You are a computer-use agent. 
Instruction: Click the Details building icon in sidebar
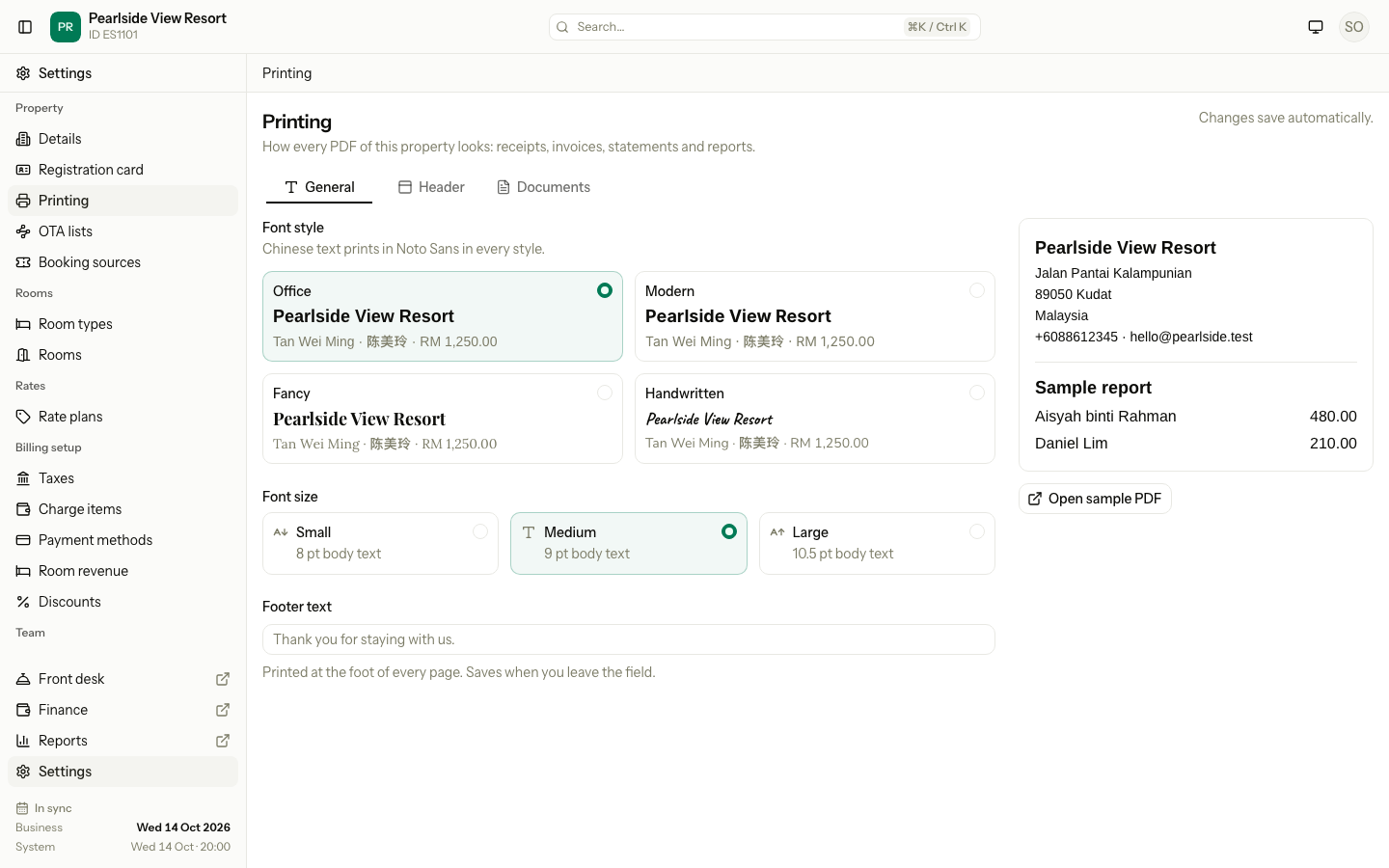tap(23, 139)
